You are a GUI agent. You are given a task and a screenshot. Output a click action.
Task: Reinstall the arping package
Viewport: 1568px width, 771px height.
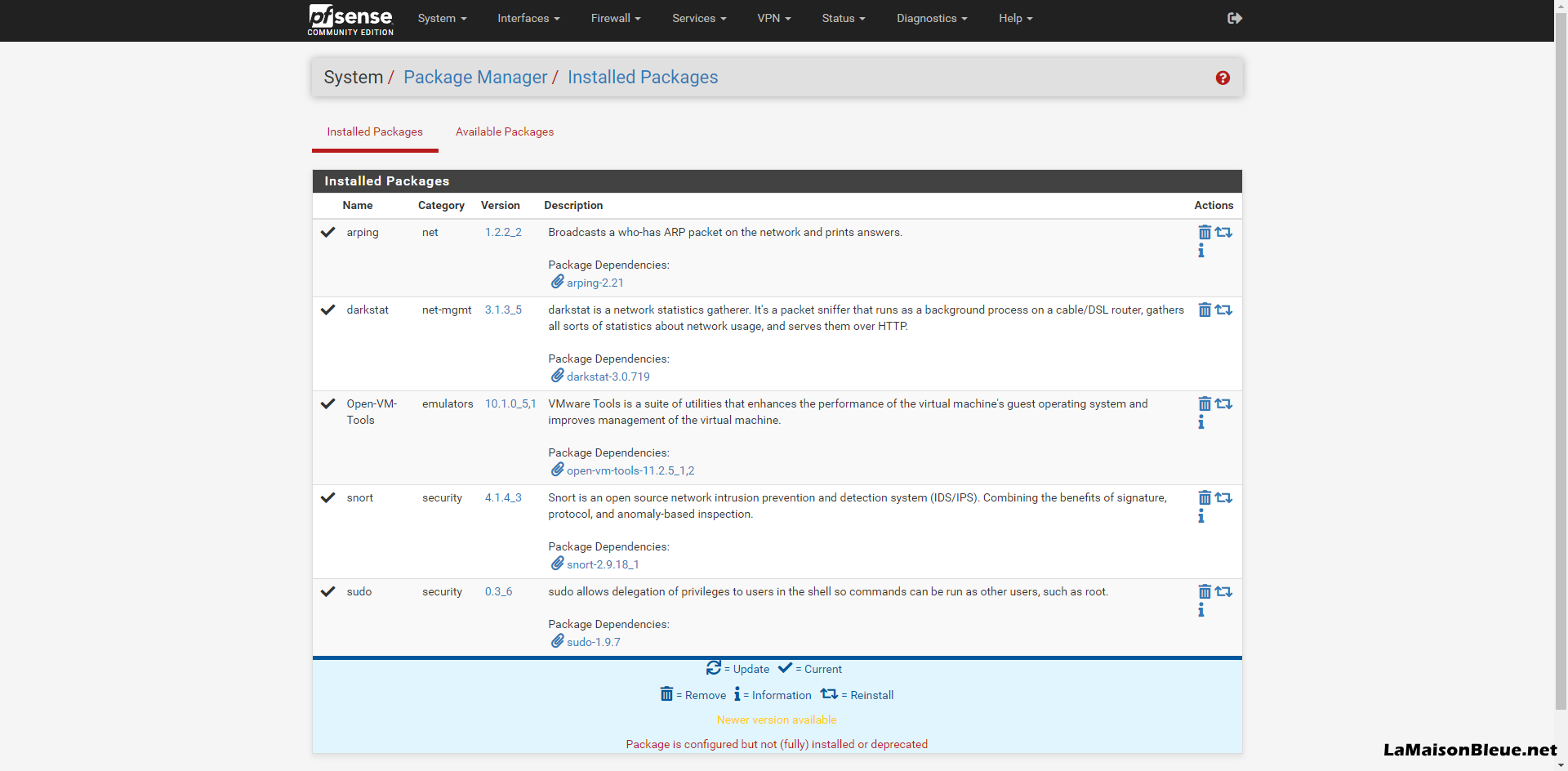coord(1223,233)
